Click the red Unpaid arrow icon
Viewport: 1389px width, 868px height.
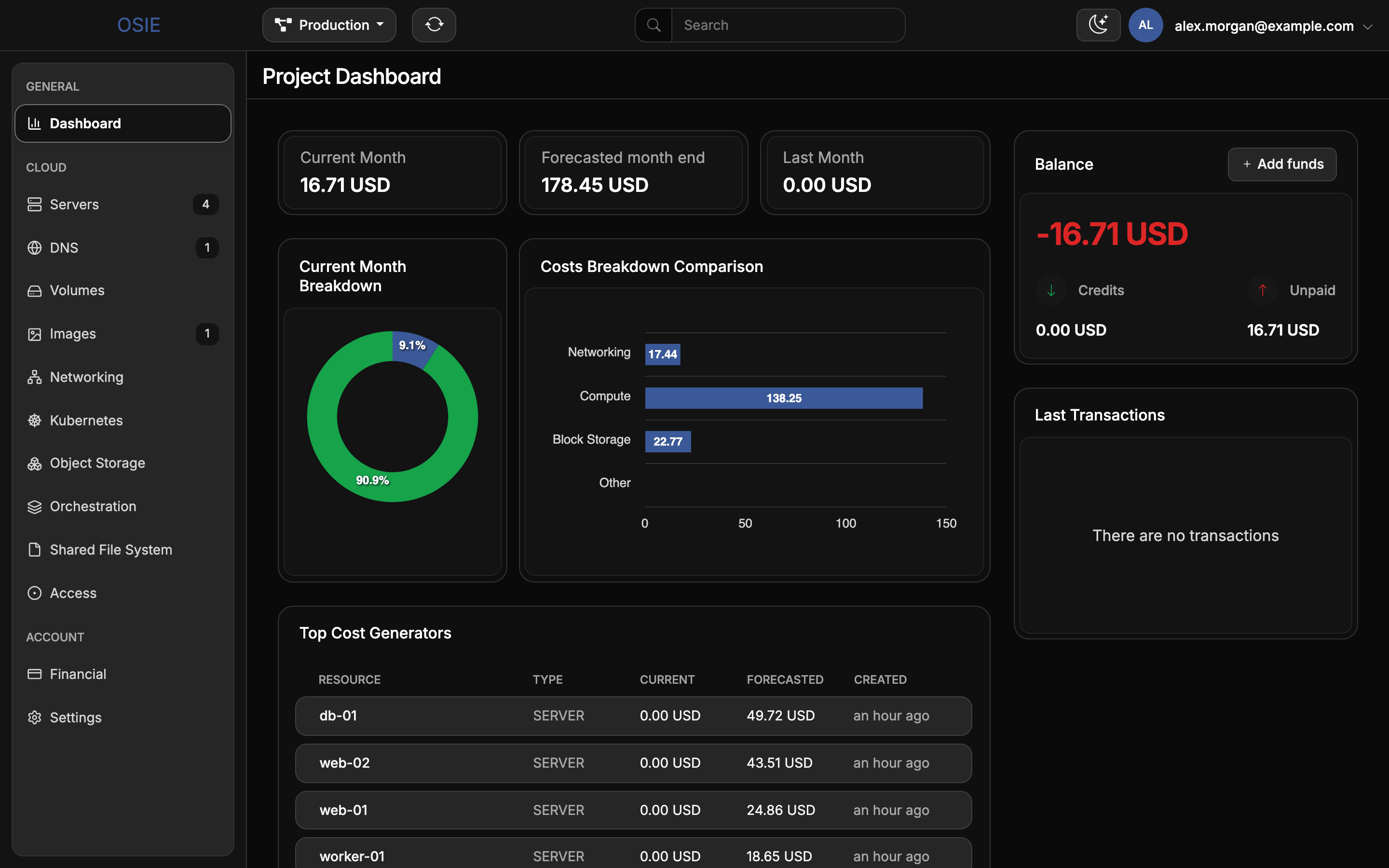click(x=1262, y=290)
